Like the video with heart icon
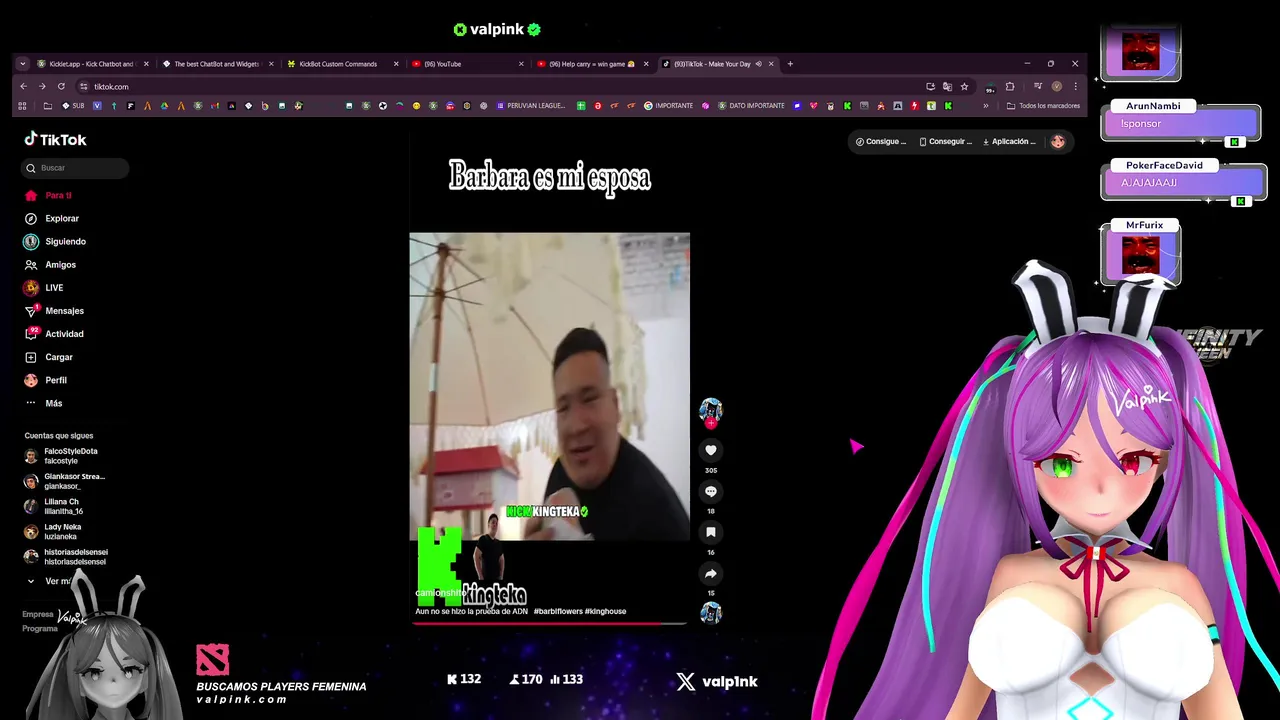This screenshot has width=1280, height=720. pyautogui.click(x=711, y=450)
